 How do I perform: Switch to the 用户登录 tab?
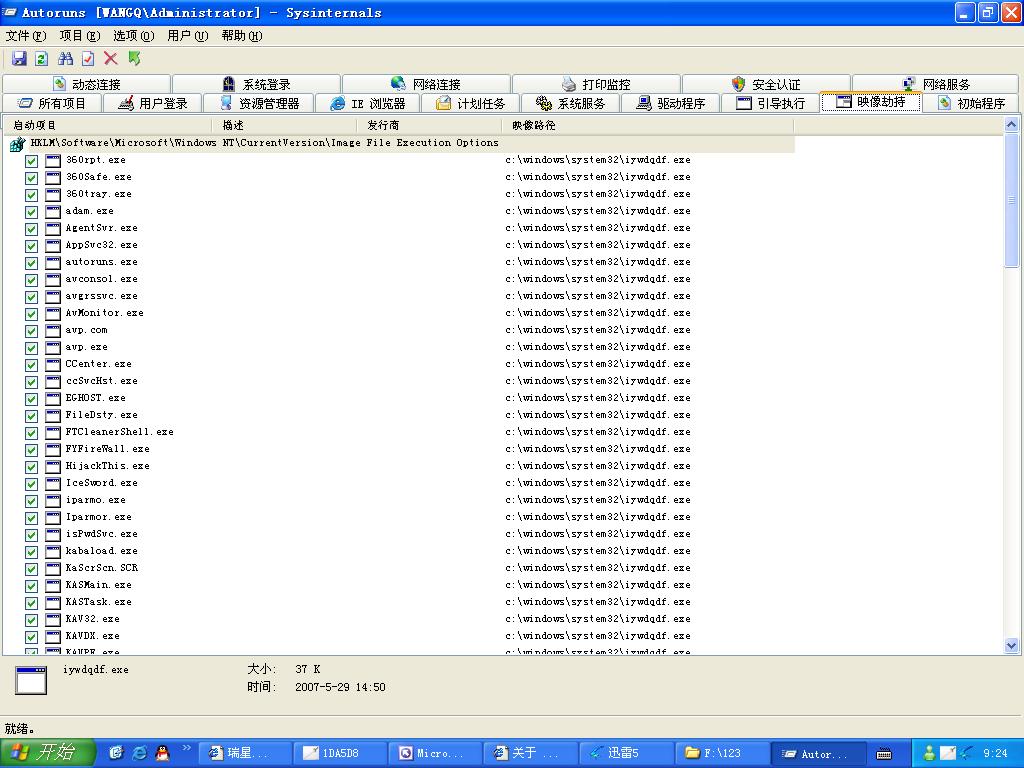[x=153, y=103]
